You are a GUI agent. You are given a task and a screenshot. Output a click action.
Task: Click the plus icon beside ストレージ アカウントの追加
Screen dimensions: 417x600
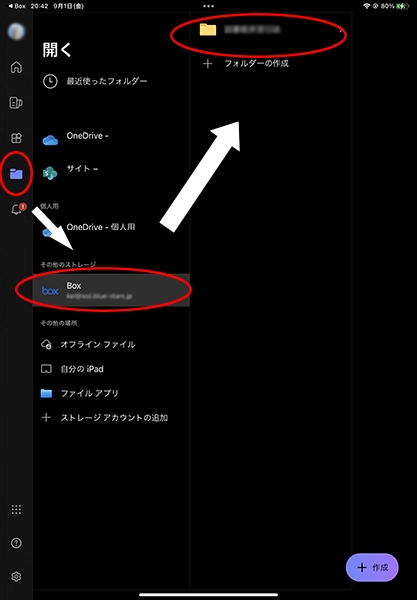click(x=46, y=417)
